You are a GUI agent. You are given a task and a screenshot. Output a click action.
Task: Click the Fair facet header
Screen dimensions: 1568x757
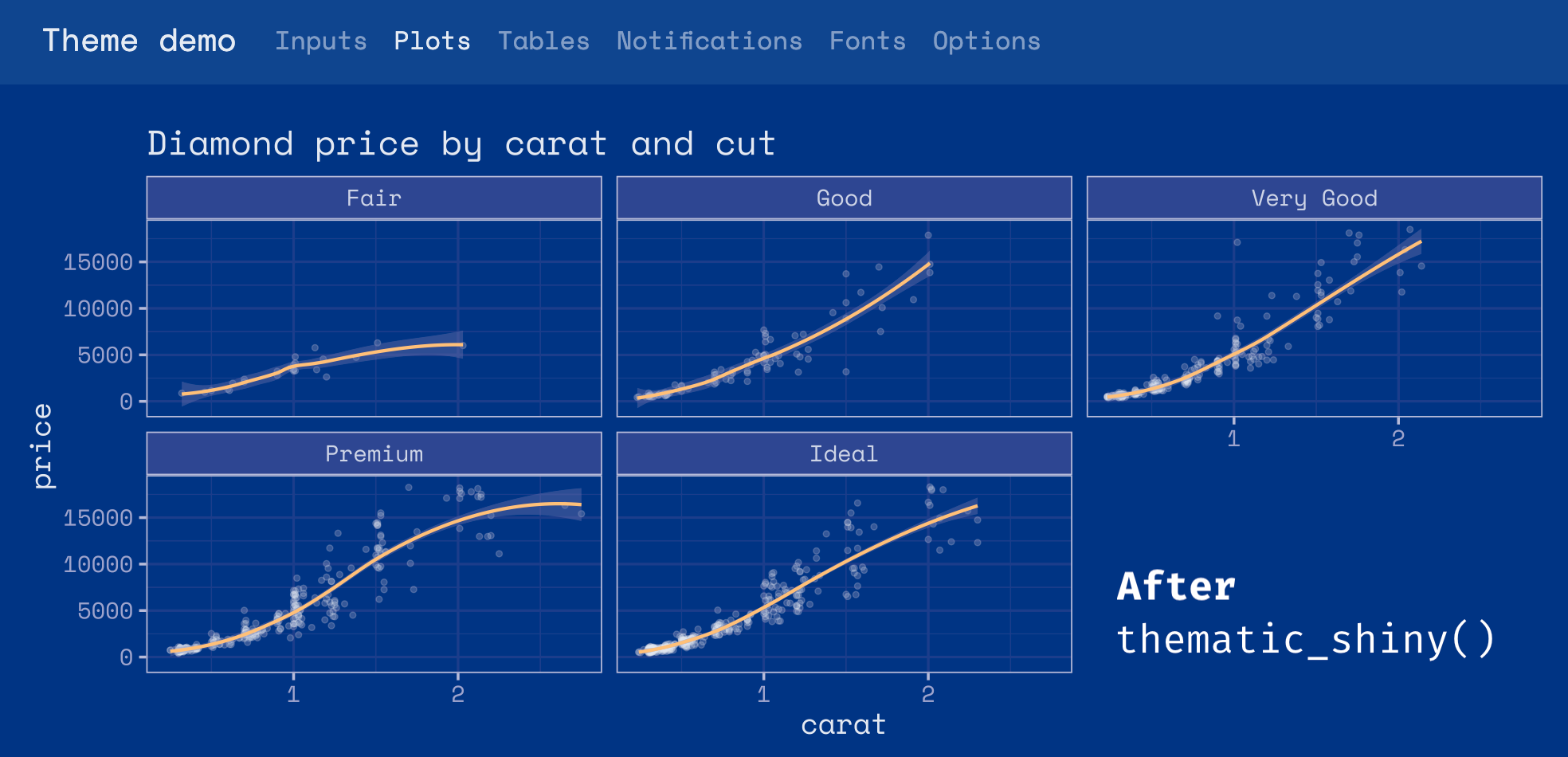(374, 198)
